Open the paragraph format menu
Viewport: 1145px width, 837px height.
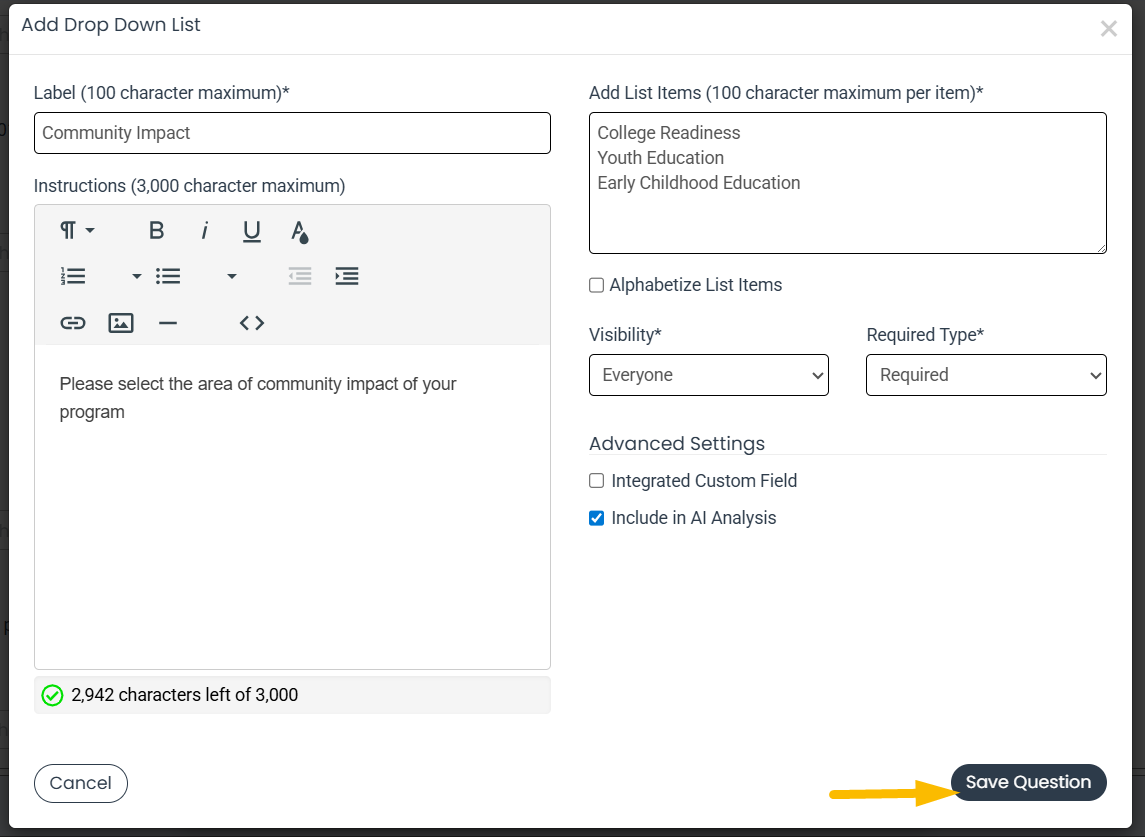pos(77,231)
